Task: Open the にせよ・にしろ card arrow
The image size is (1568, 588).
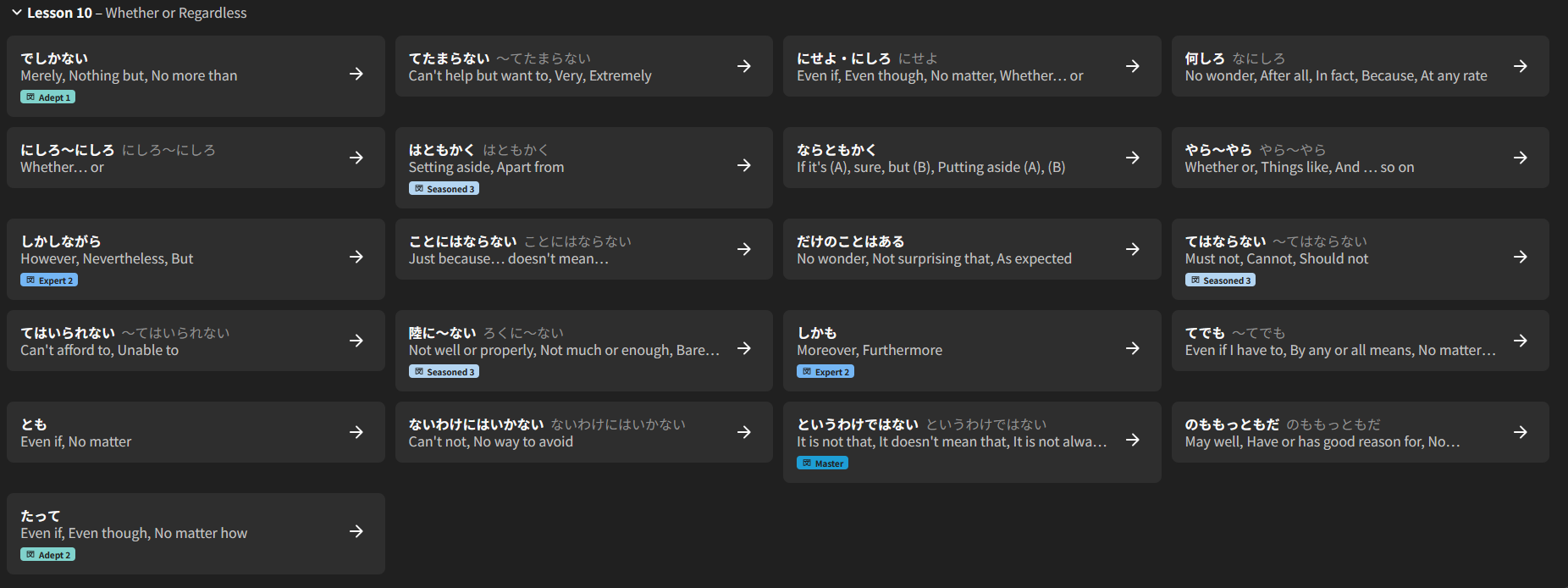Action: pyautogui.click(x=1132, y=66)
